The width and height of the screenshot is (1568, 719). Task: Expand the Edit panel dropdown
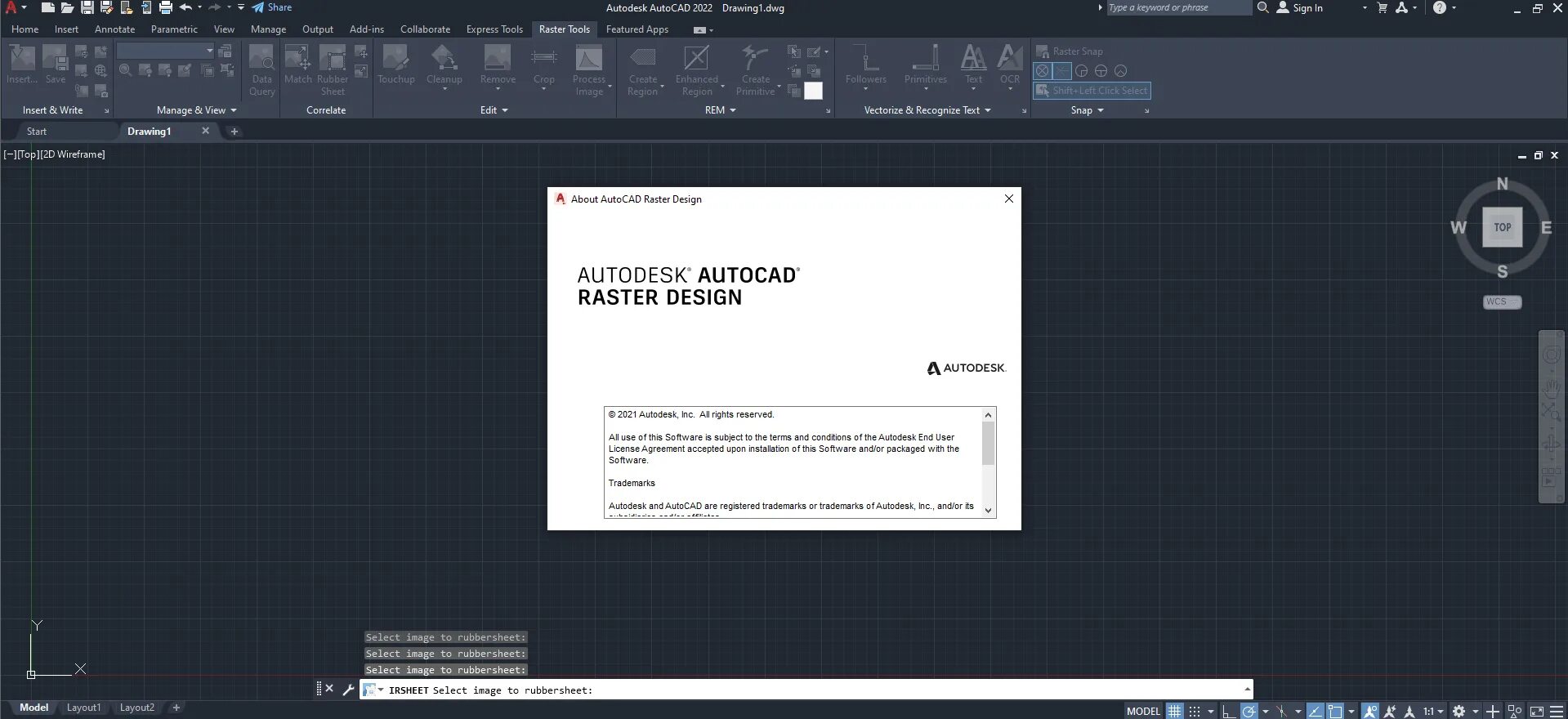494,110
